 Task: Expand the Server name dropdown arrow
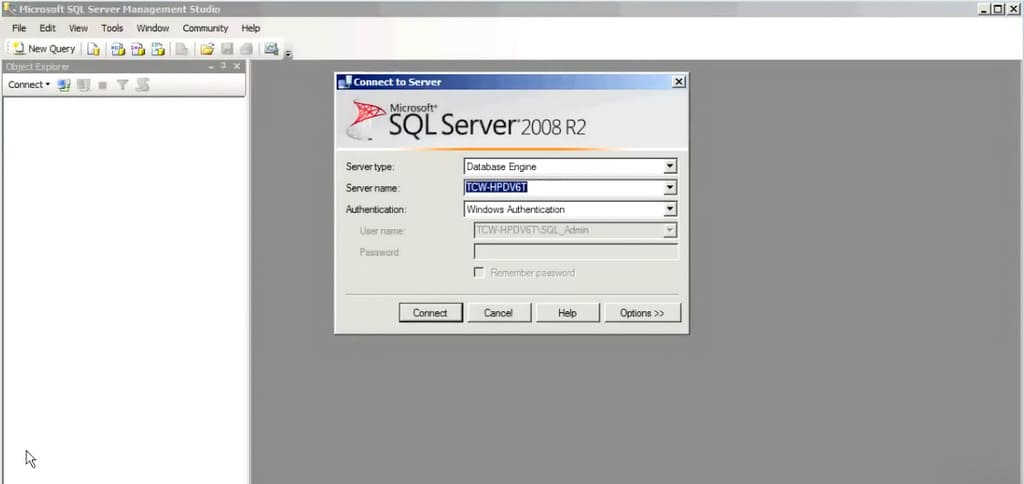[x=669, y=188]
